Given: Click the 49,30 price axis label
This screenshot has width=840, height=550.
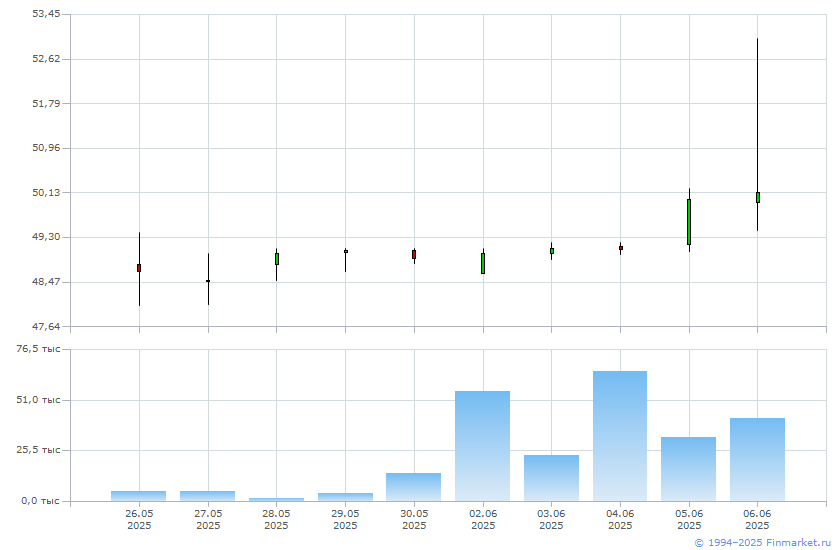Looking at the screenshot, I should (x=46, y=237).
